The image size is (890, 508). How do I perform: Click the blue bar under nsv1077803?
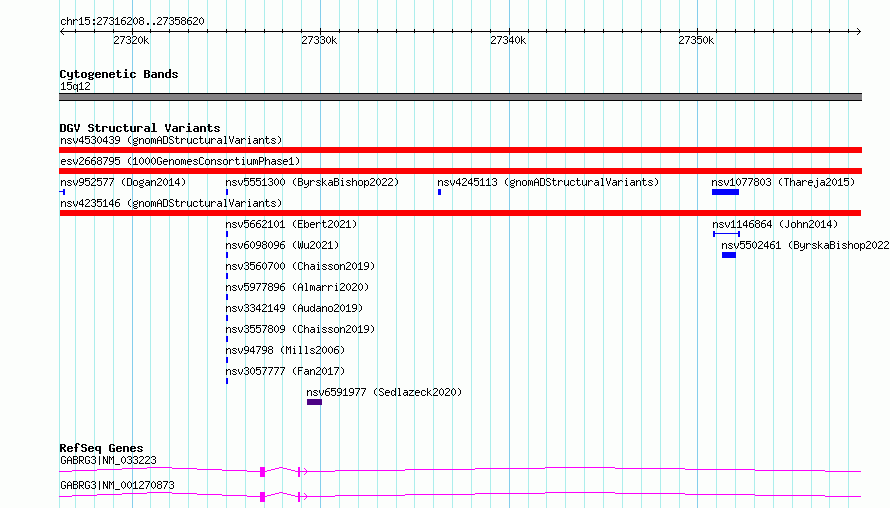point(725,192)
